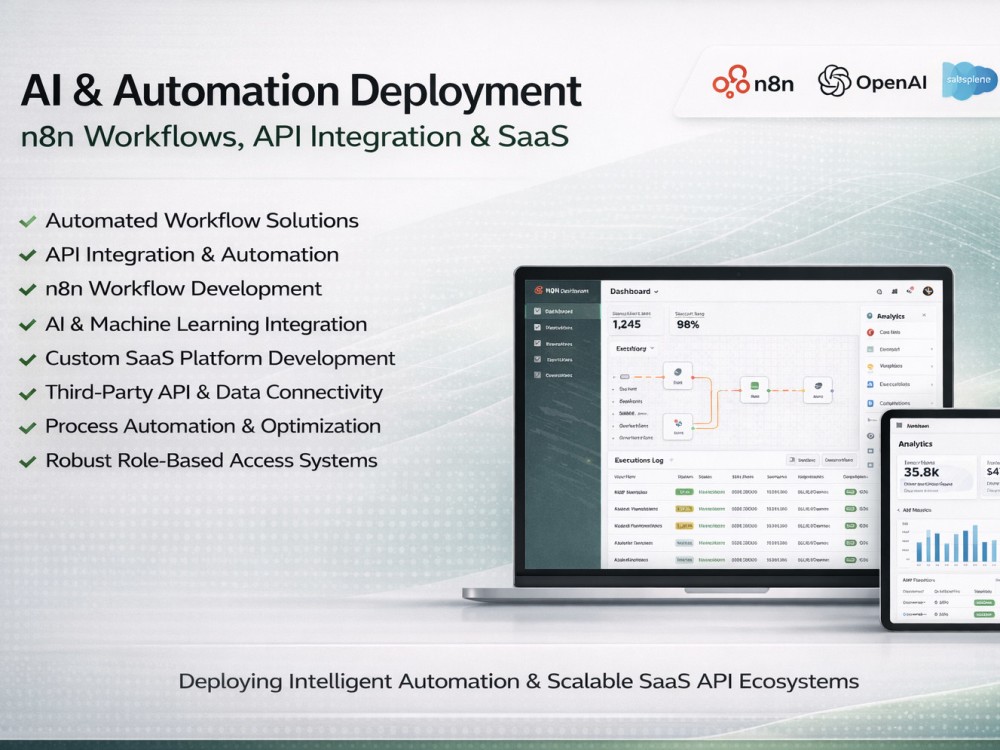This screenshot has width=1000, height=750.
Task: Open the round user avatar in dashboard header
Action: 928,291
